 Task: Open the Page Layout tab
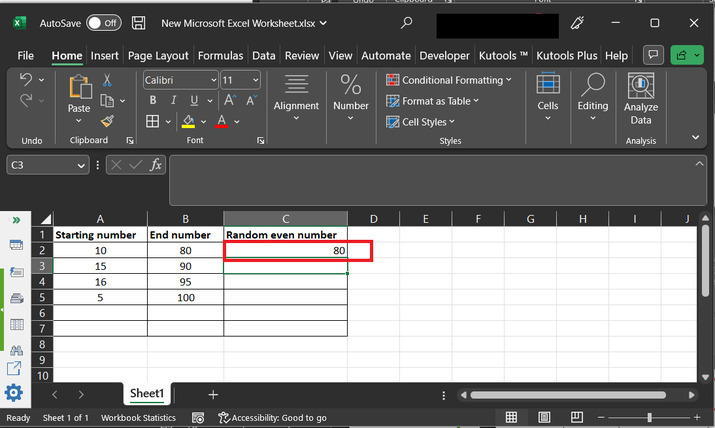click(158, 56)
